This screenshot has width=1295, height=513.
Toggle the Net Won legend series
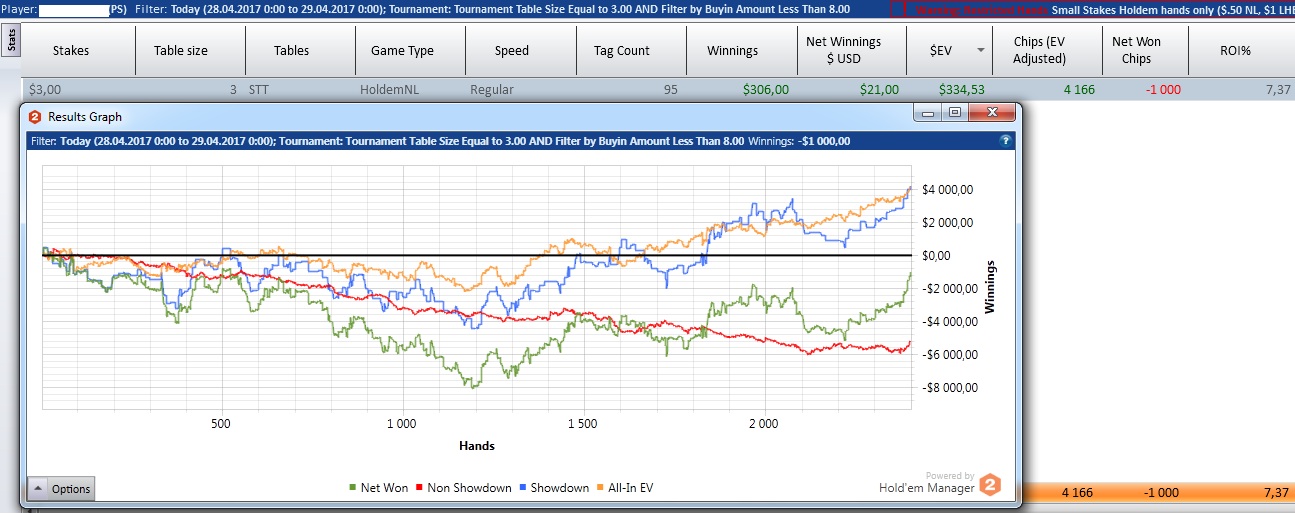(379, 488)
